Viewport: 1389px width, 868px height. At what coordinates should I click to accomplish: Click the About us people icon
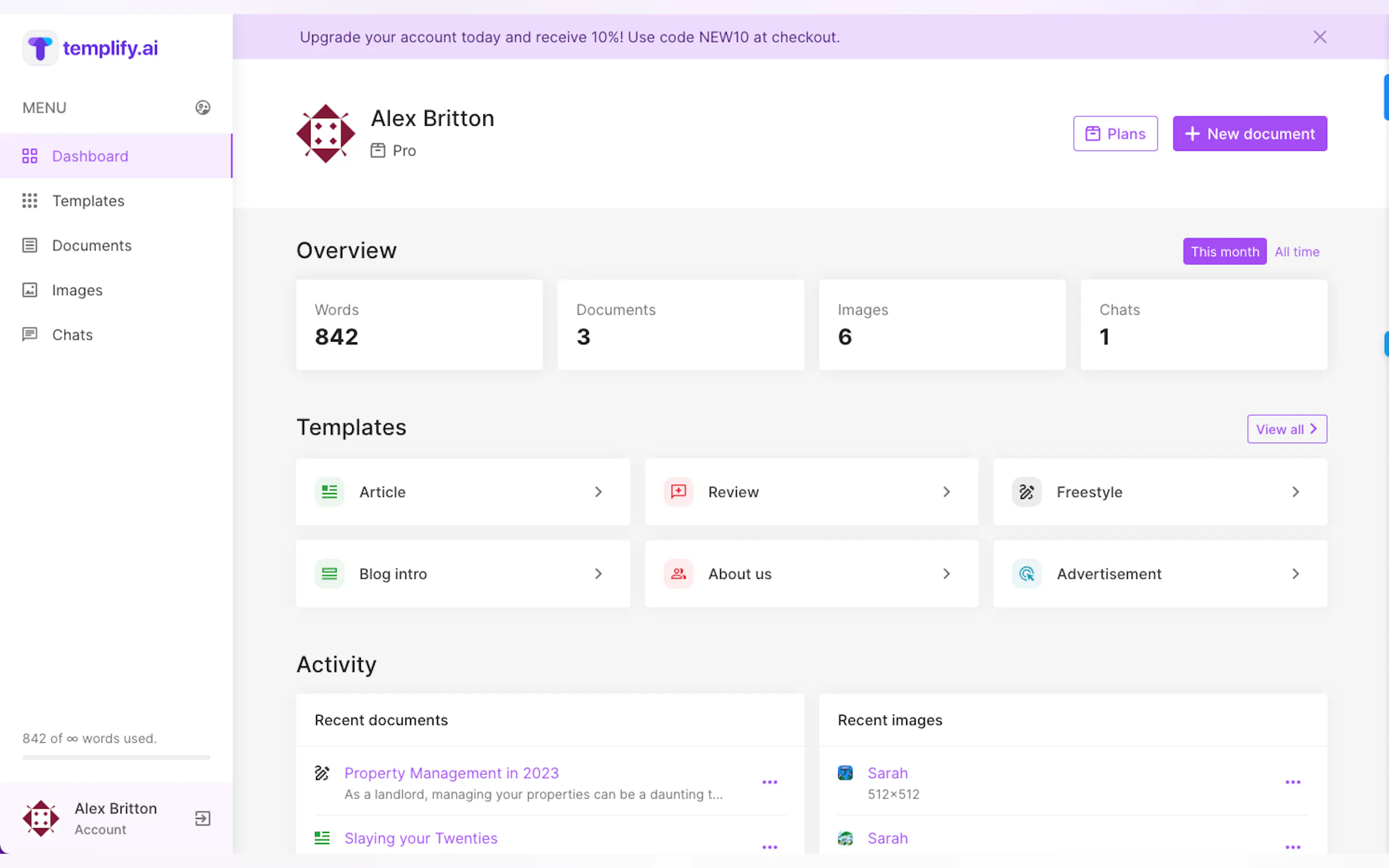(678, 573)
